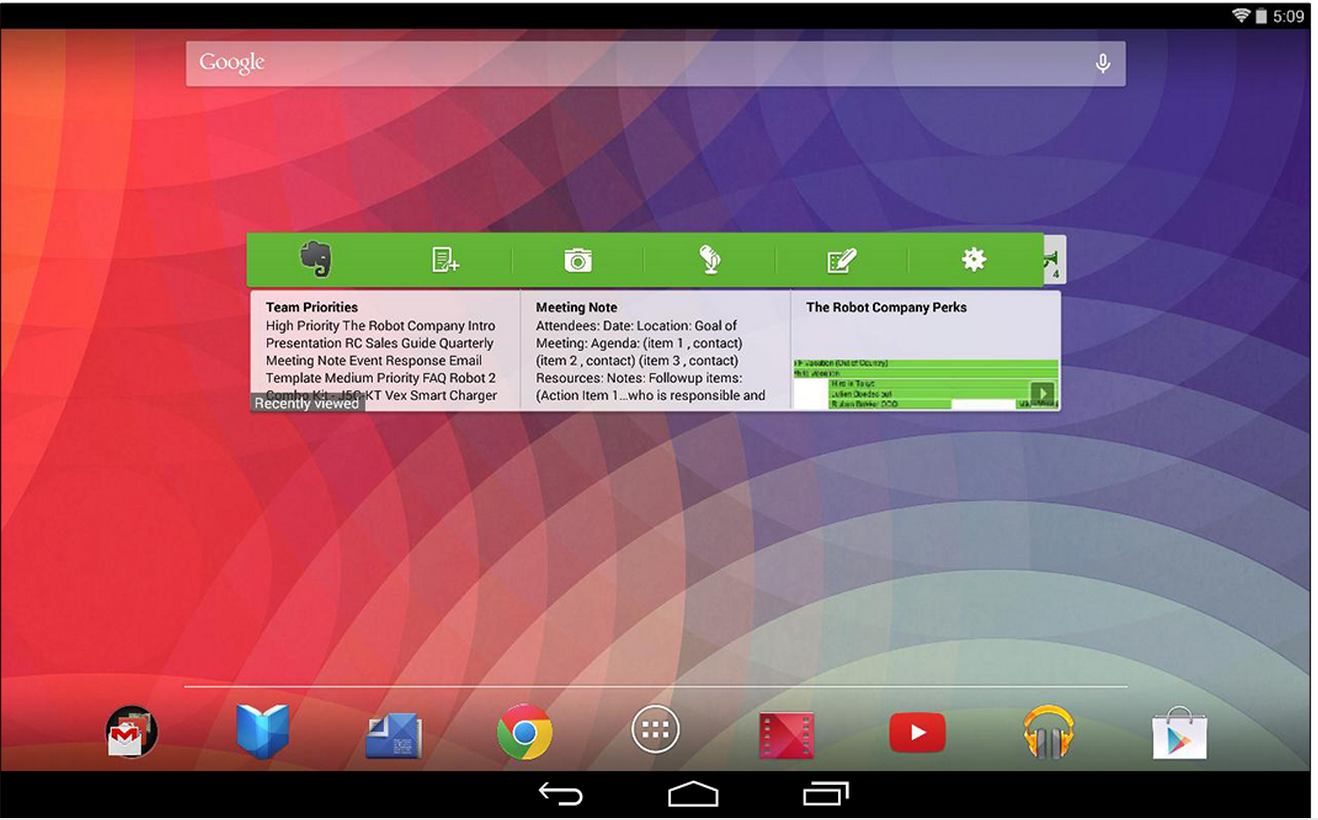Open Google Play Newsstand from the dock
This screenshot has height=820, width=1318.
tap(393, 735)
